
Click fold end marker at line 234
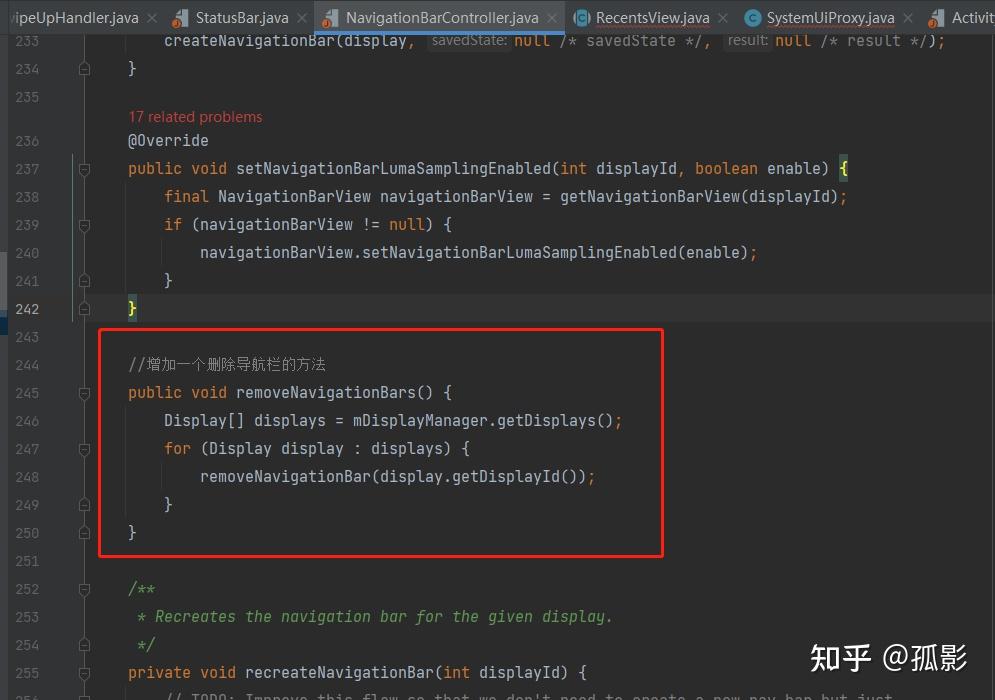point(84,69)
